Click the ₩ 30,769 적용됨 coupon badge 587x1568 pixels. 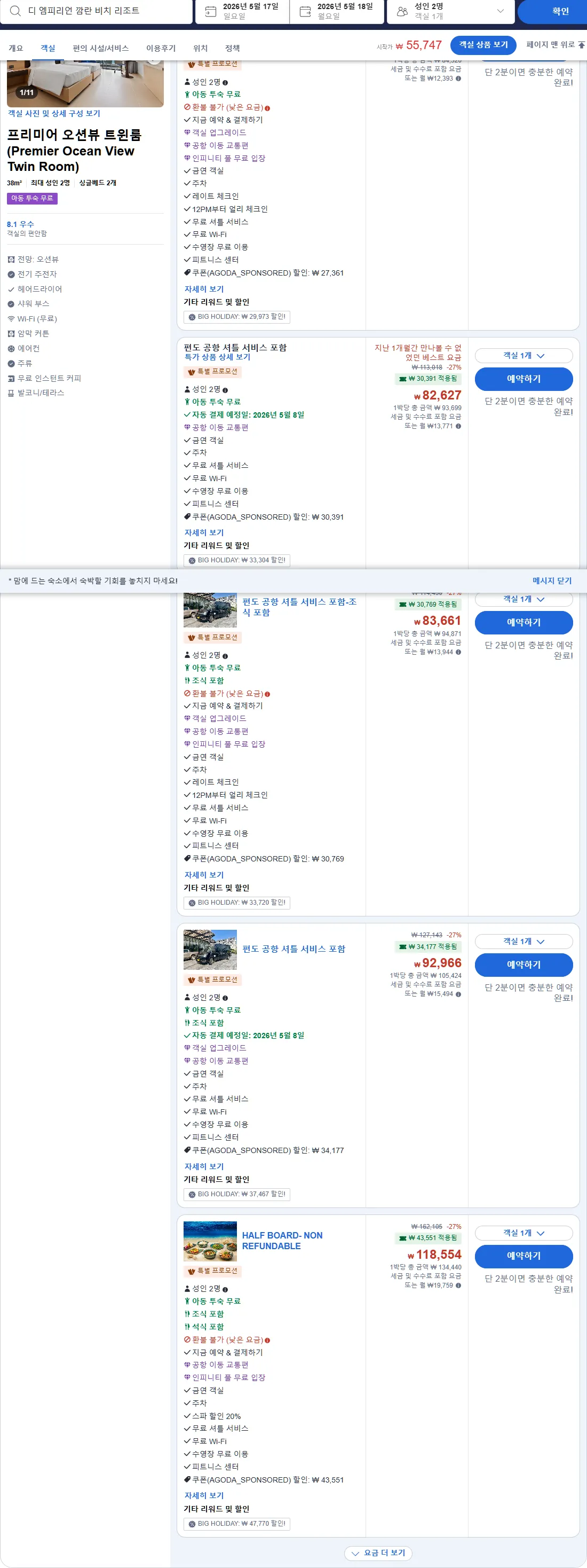pyautogui.click(x=427, y=605)
